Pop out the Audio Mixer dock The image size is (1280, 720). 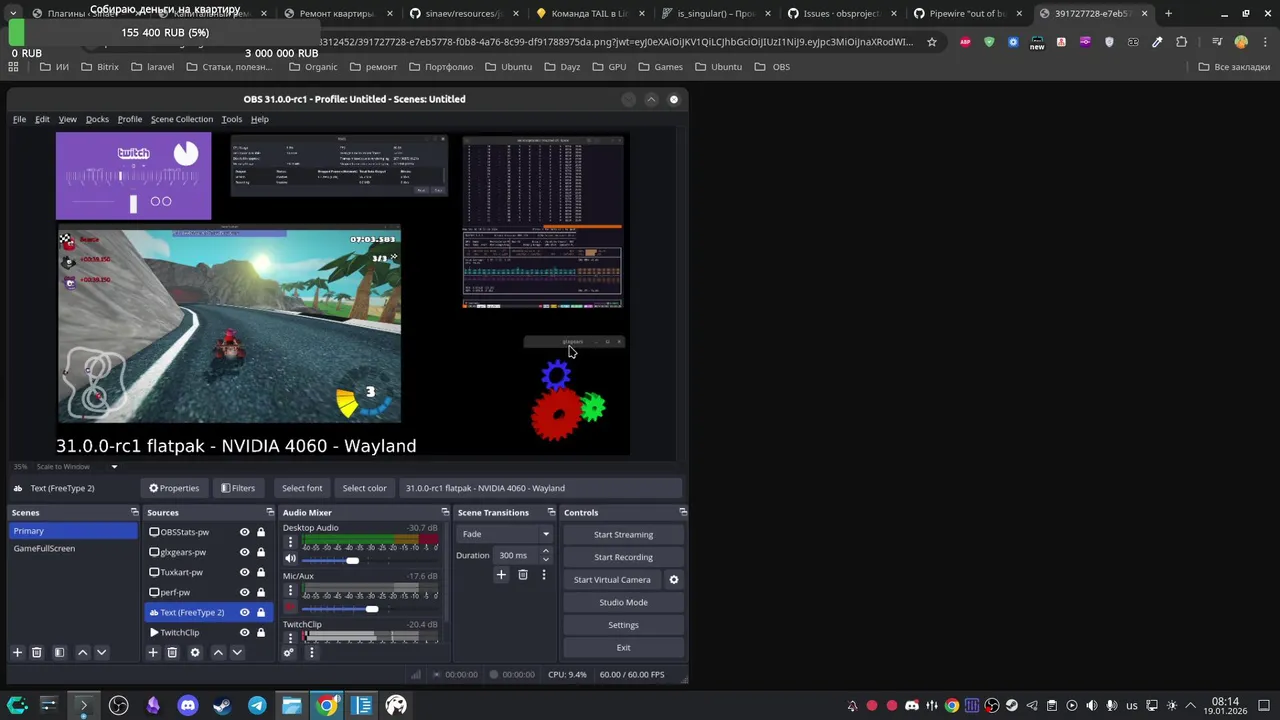click(x=445, y=512)
